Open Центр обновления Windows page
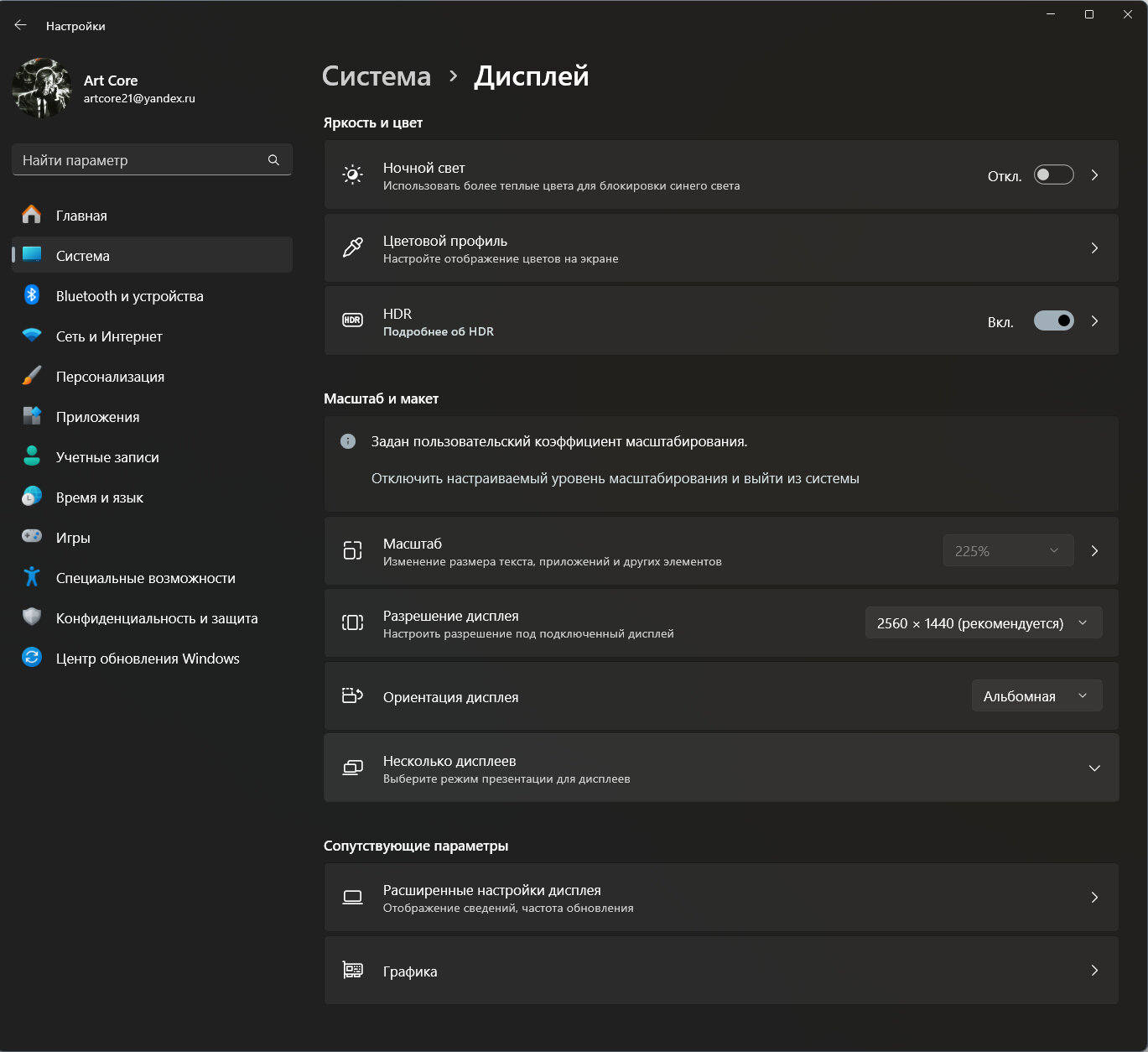Image resolution: width=1148 pixels, height=1052 pixels. [152, 659]
